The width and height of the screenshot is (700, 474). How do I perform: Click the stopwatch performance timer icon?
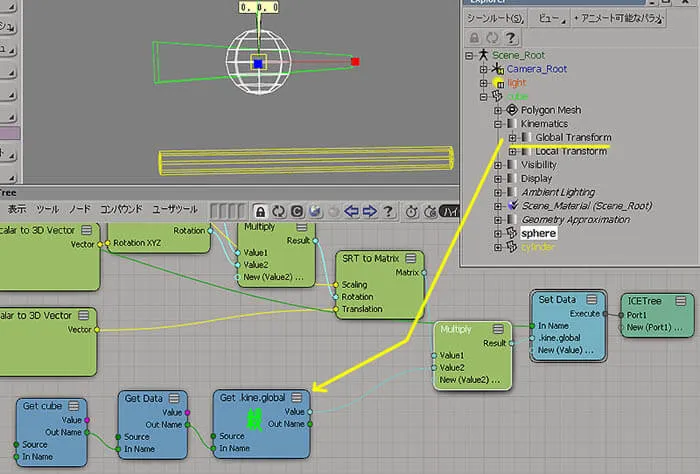point(411,212)
